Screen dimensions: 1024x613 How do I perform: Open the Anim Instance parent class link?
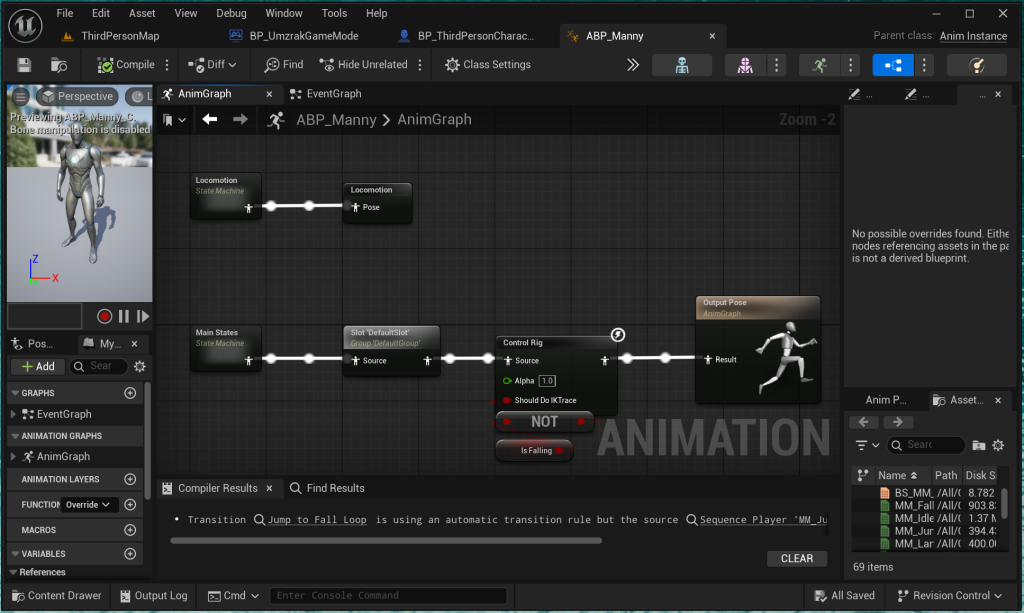(973, 36)
